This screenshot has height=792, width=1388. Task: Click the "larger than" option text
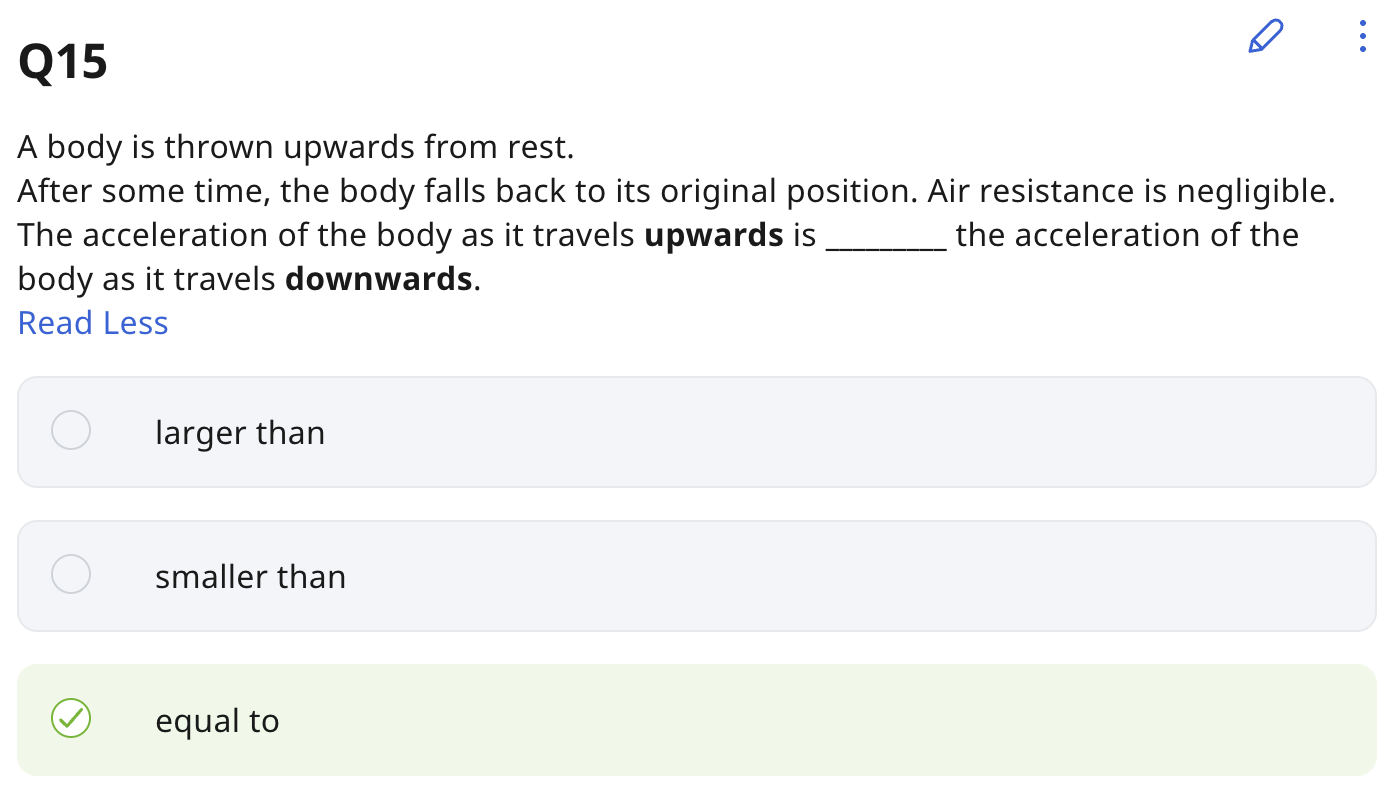coord(240,433)
